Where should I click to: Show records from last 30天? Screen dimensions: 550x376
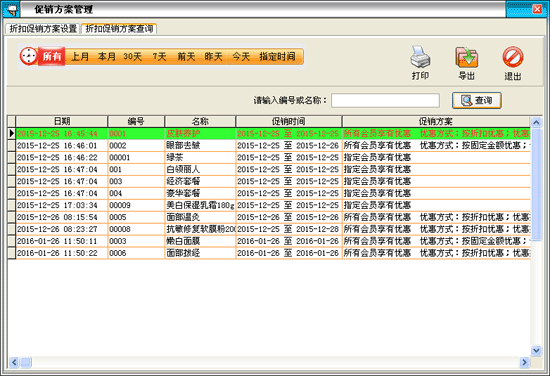tap(133, 56)
